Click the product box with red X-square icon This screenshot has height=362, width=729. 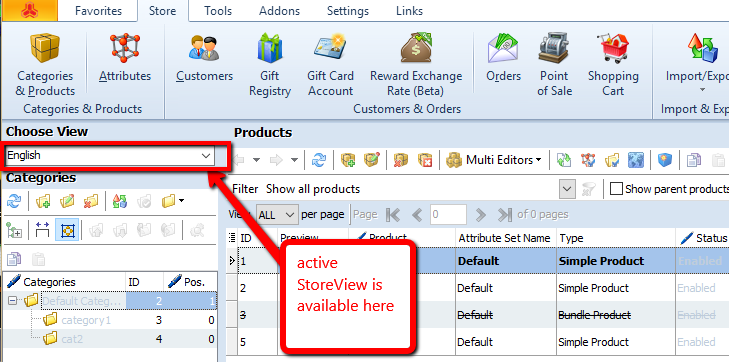tap(424, 160)
